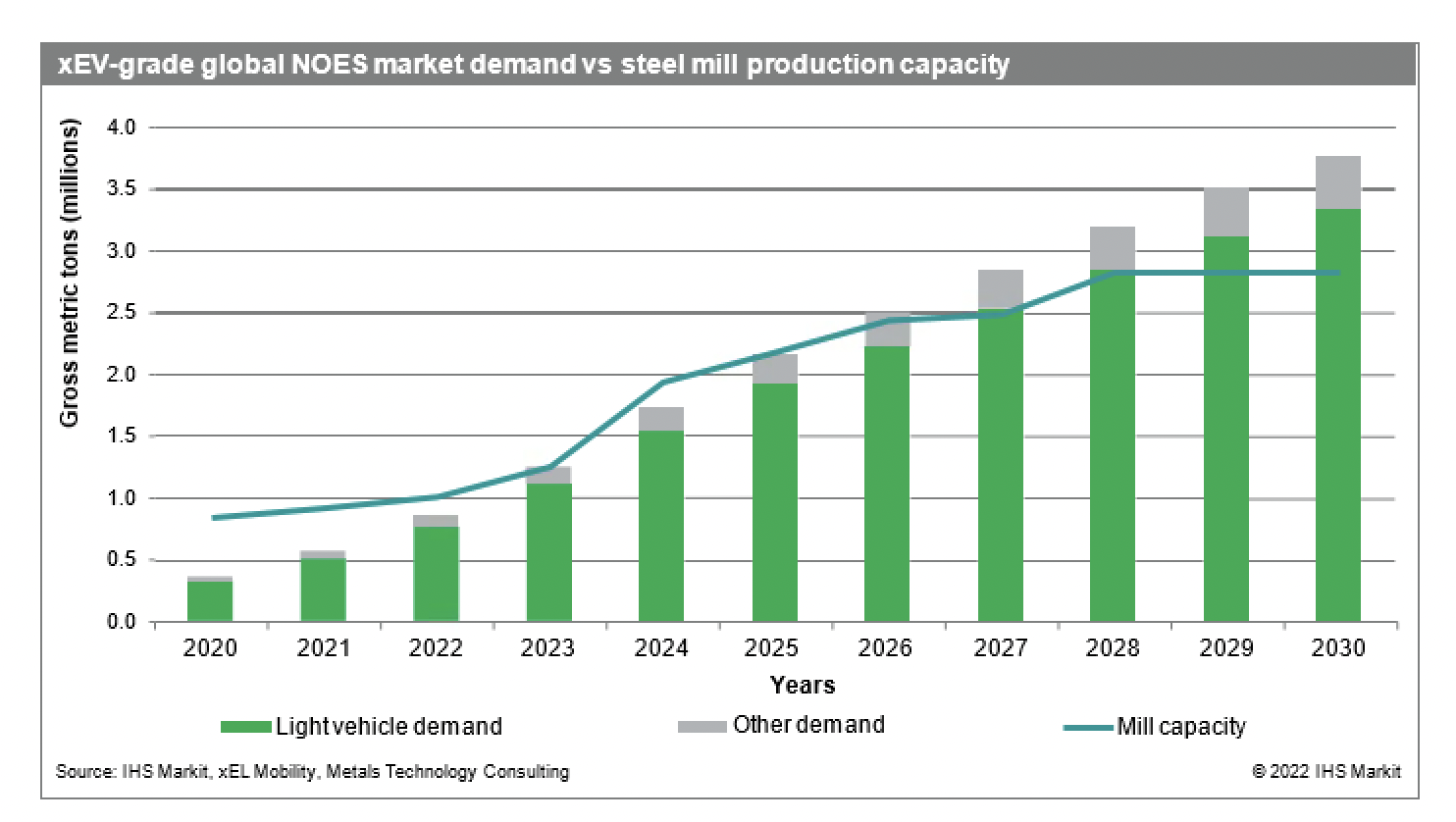Click the green bar for 2030
This screenshot has height=822, width=1456.
point(1337,415)
